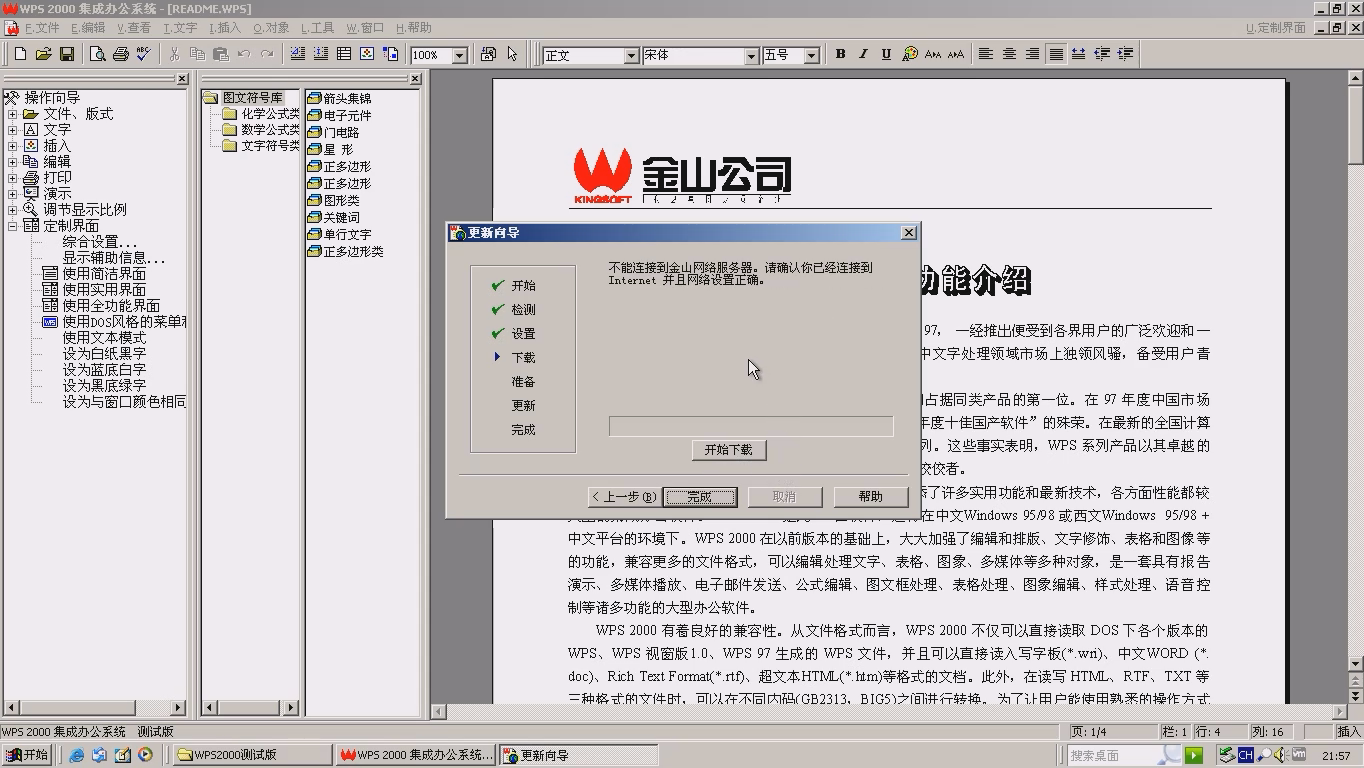Close the 更新向导 dialog
This screenshot has width=1364, height=768.
pos(909,233)
